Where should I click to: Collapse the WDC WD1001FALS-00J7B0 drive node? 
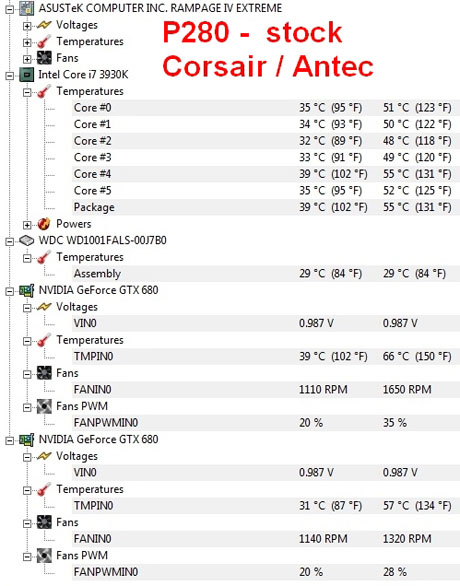10,241
